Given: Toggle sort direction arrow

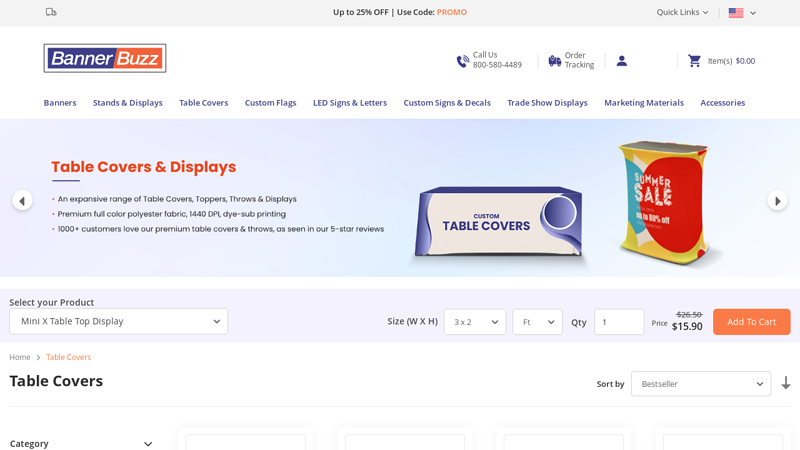Looking at the screenshot, I should tap(786, 383).
